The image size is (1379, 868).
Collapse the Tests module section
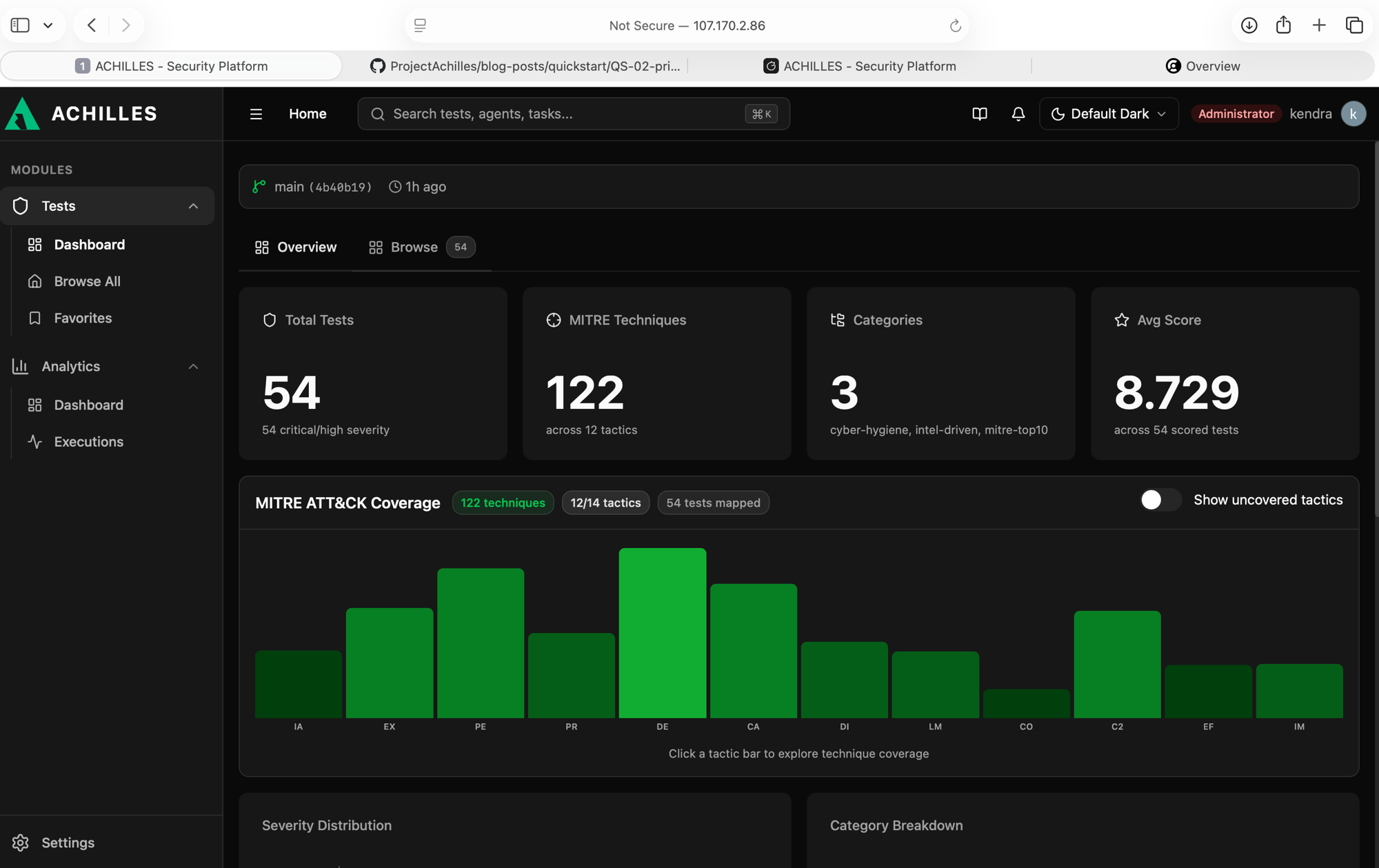pos(193,206)
